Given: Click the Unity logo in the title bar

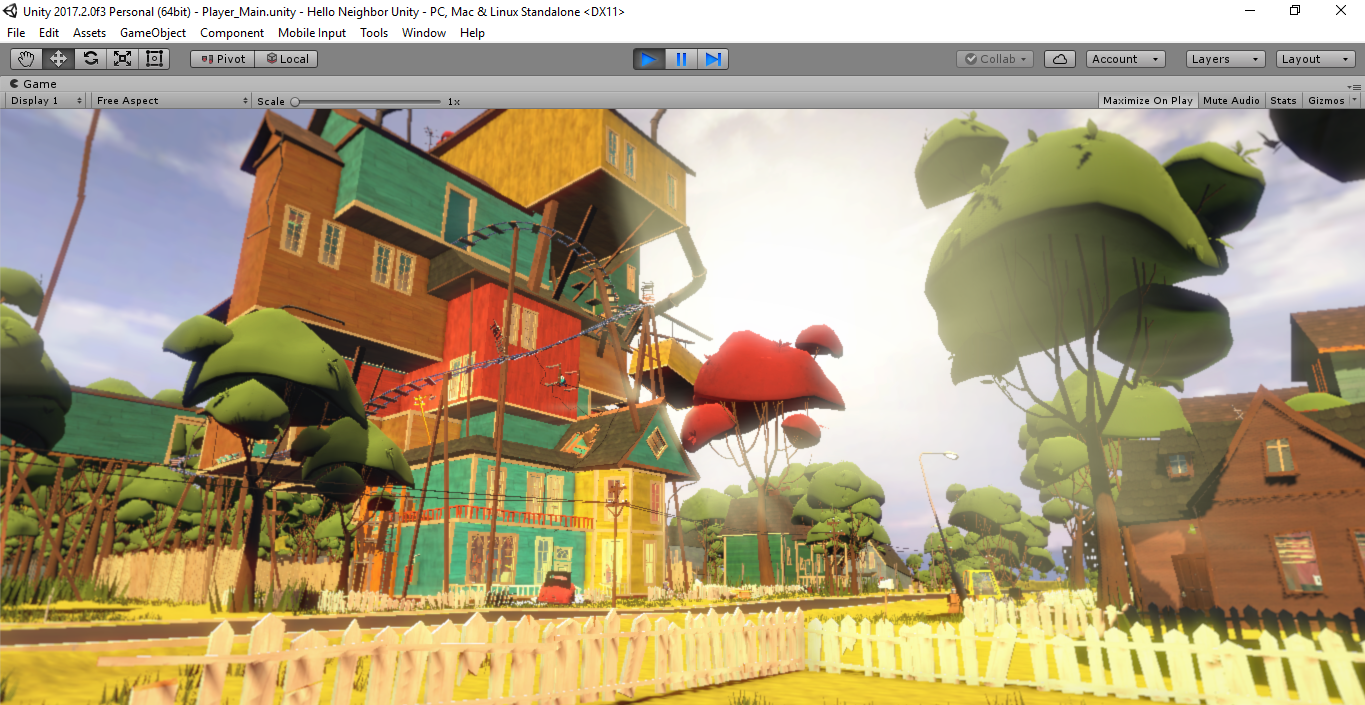Looking at the screenshot, I should (10, 11).
